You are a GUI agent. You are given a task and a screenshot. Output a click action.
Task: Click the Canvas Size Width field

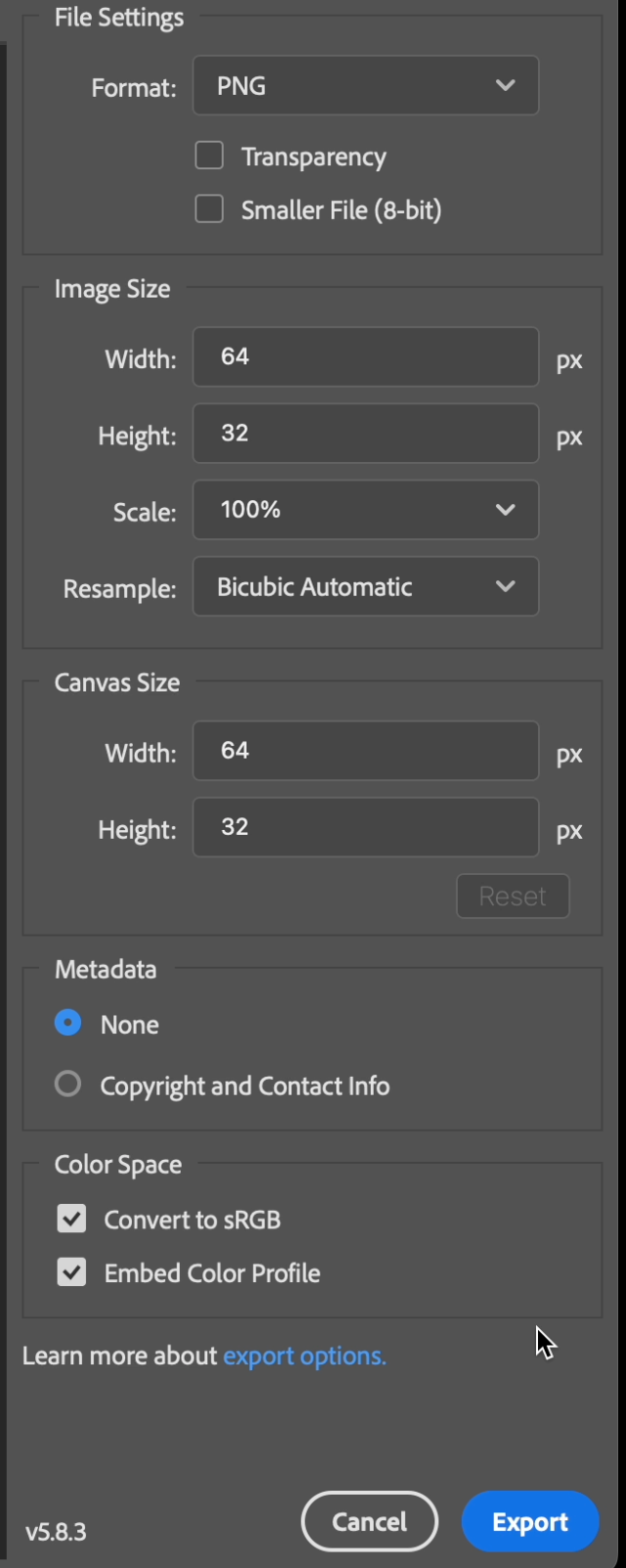(365, 751)
